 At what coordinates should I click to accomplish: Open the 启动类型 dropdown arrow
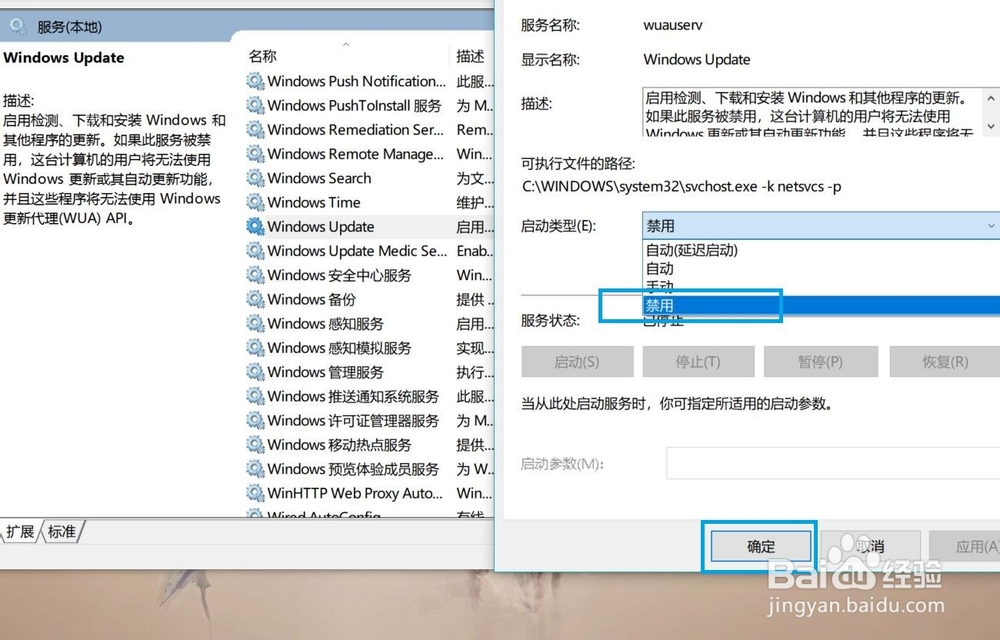(x=990, y=226)
